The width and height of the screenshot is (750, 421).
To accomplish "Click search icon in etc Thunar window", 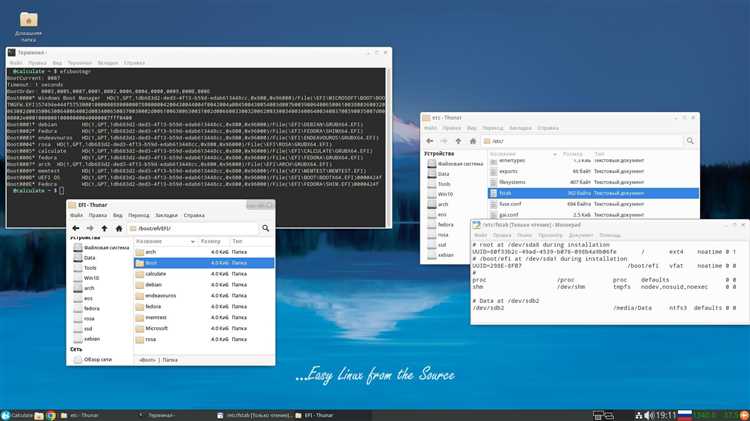I will click(690, 141).
